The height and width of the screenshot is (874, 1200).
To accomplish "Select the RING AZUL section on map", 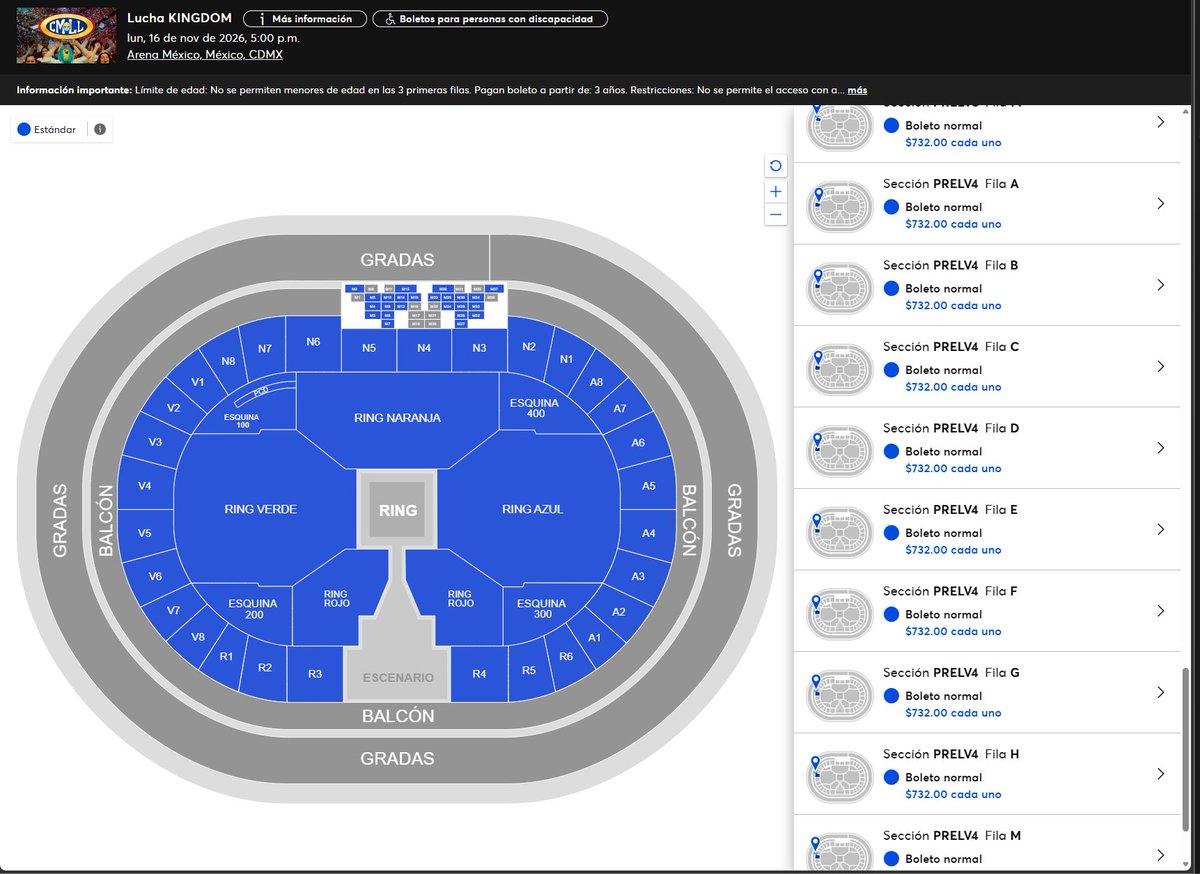I will pyautogui.click(x=533, y=508).
